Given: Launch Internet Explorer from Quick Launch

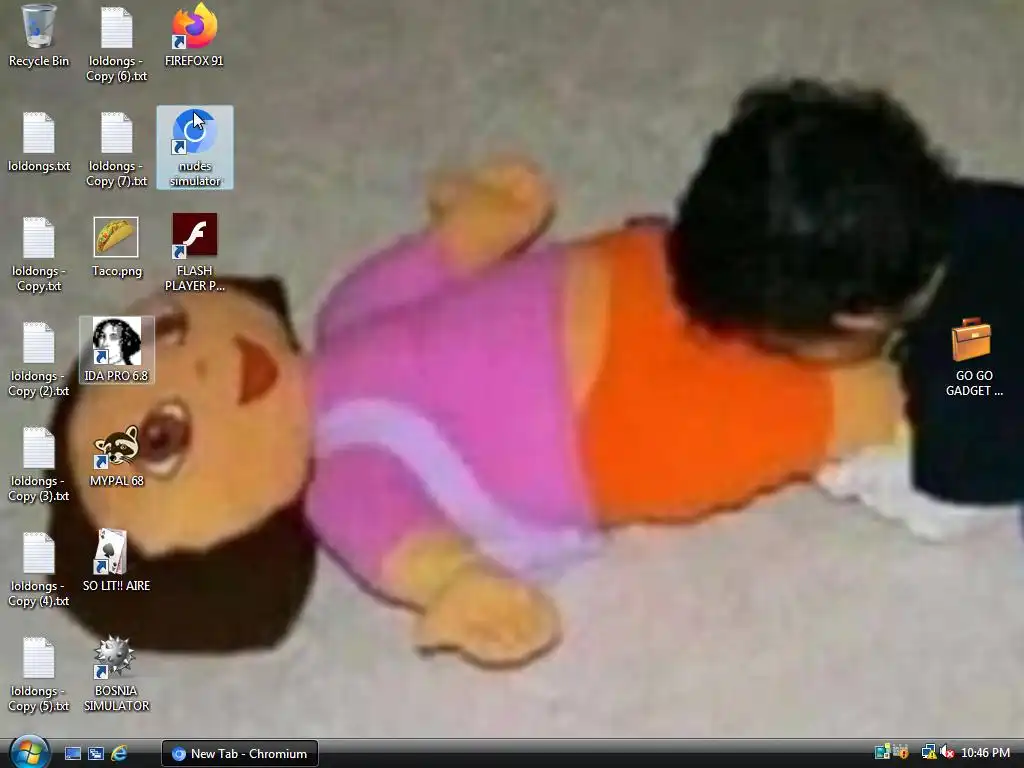Looking at the screenshot, I should point(119,754).
